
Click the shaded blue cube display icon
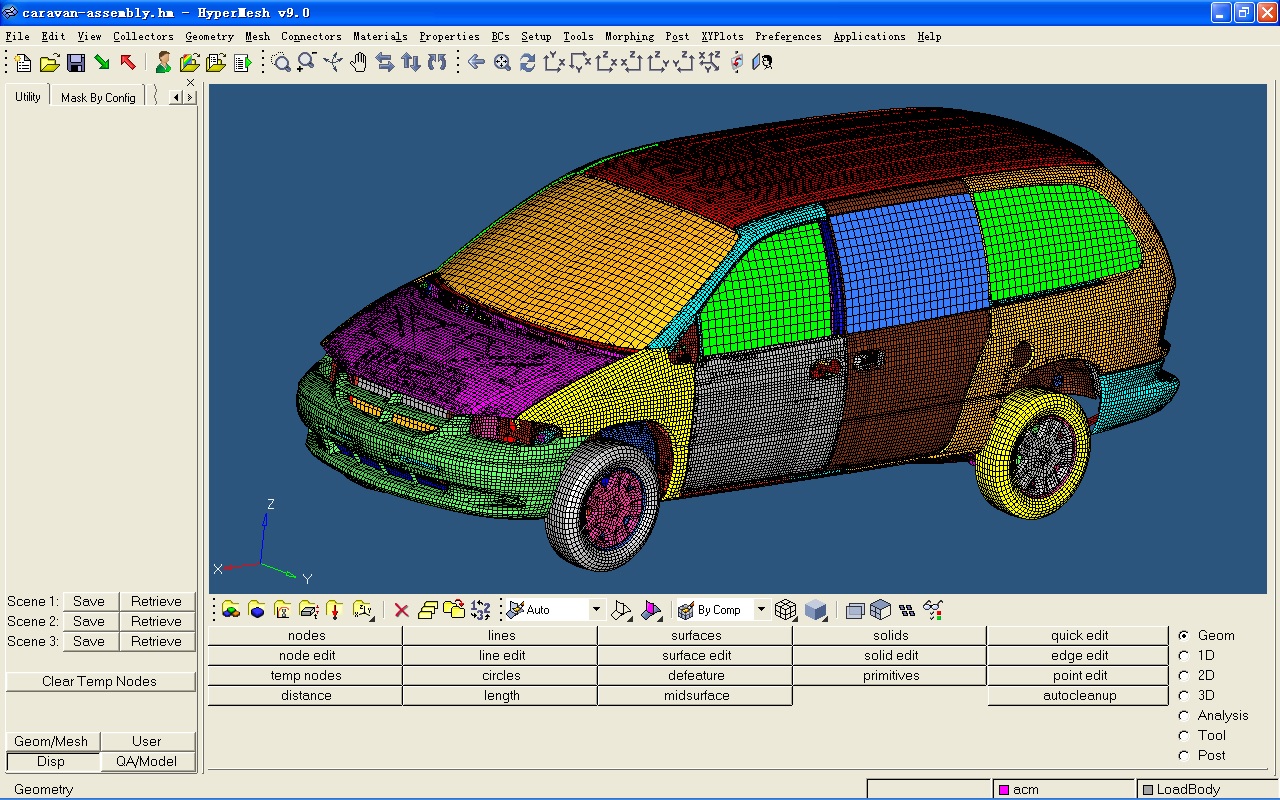[816, 610]
